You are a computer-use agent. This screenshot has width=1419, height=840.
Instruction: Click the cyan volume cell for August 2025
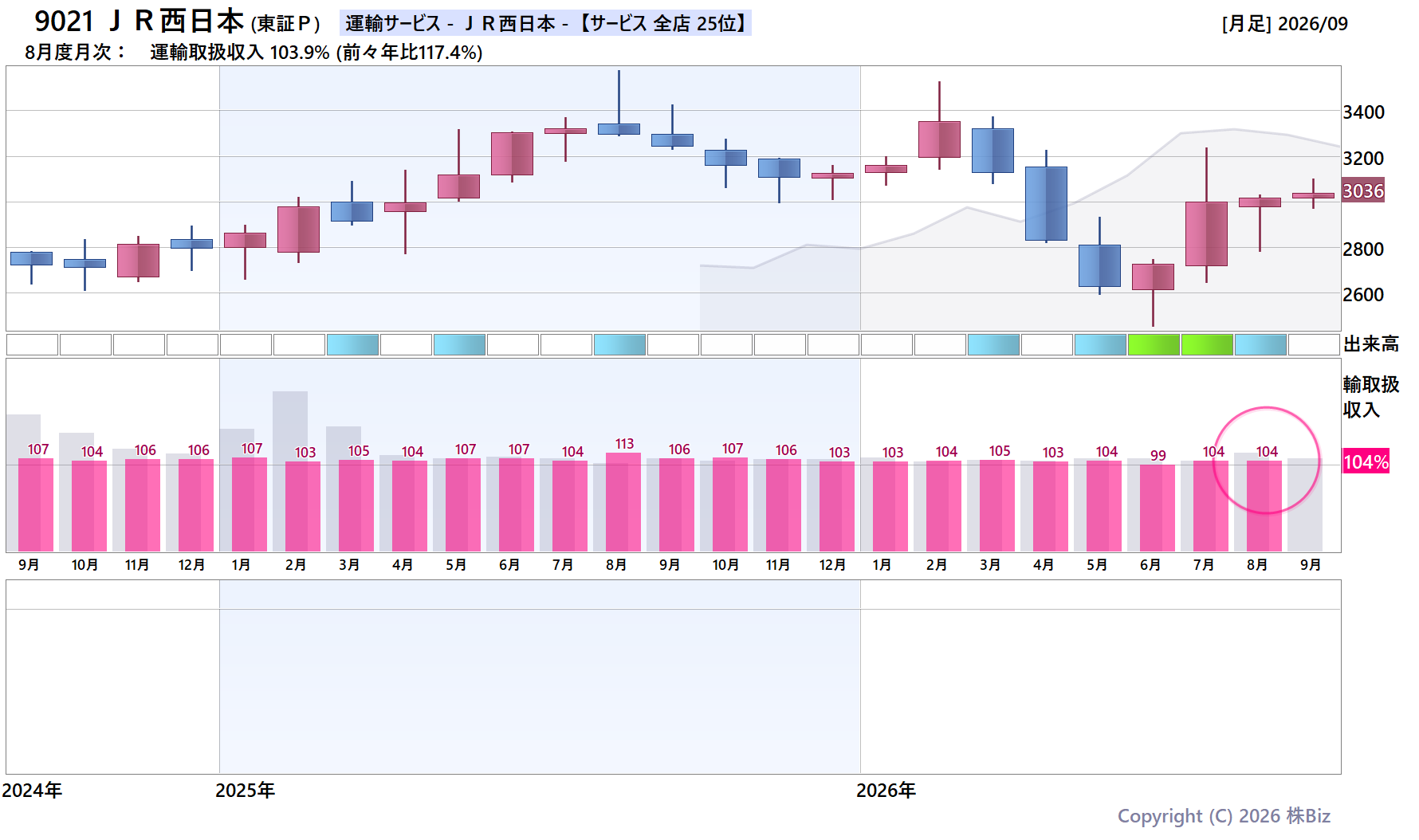point(619,345)
